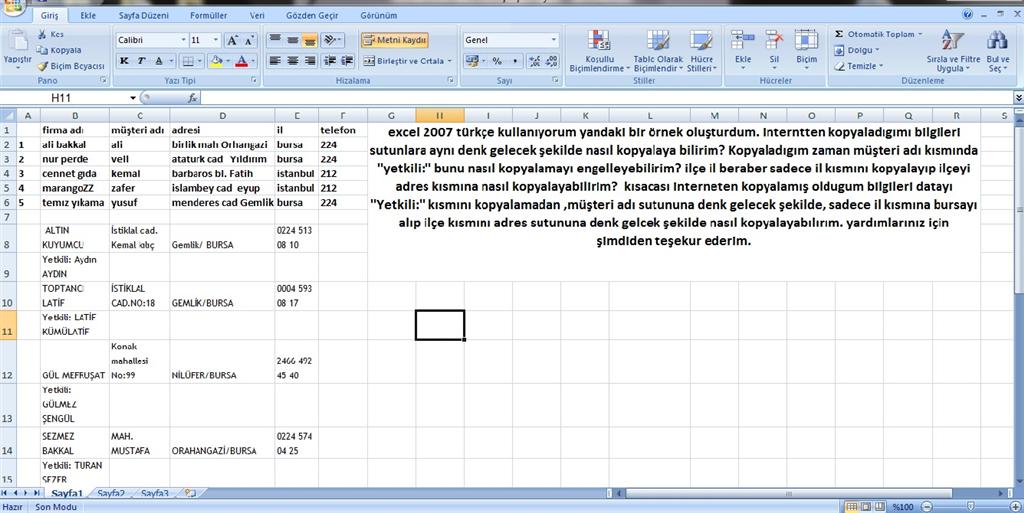
Task: Decrease font size with shrink font icon
Action: click(249, 40)
